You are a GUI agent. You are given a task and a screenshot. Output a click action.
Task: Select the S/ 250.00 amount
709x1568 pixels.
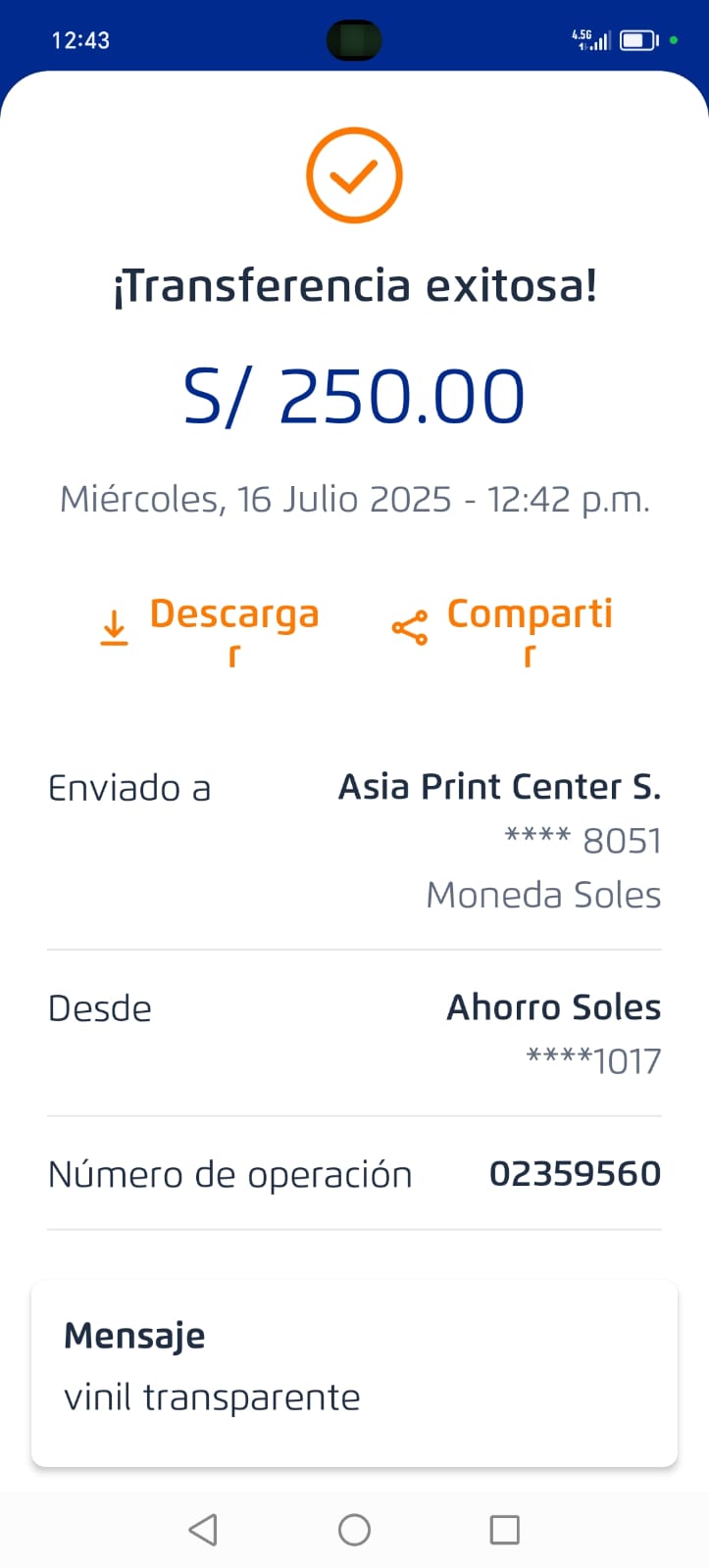pyautogui.click(x=354, y=397)
